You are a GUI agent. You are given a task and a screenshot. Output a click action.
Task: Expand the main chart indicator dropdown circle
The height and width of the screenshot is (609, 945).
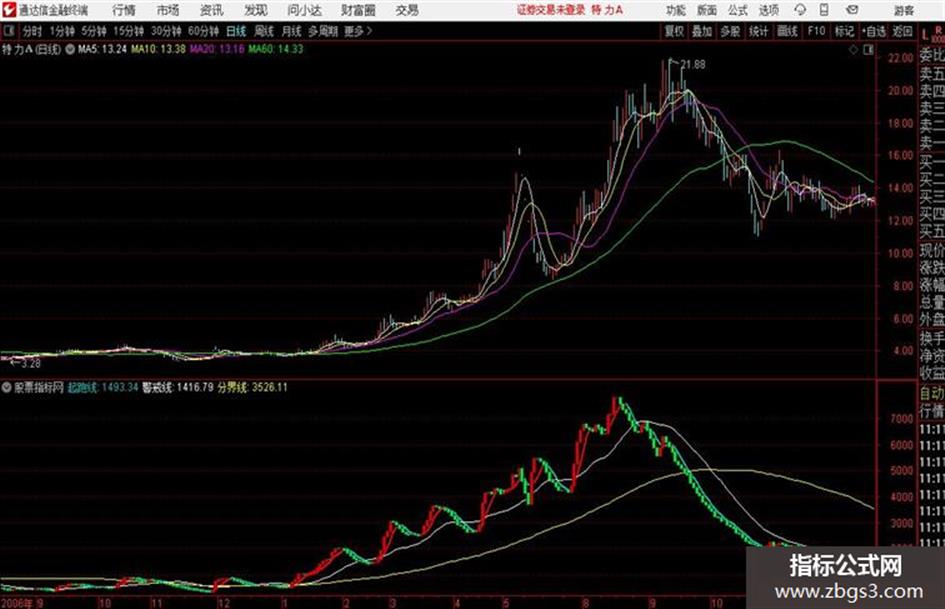70,49
